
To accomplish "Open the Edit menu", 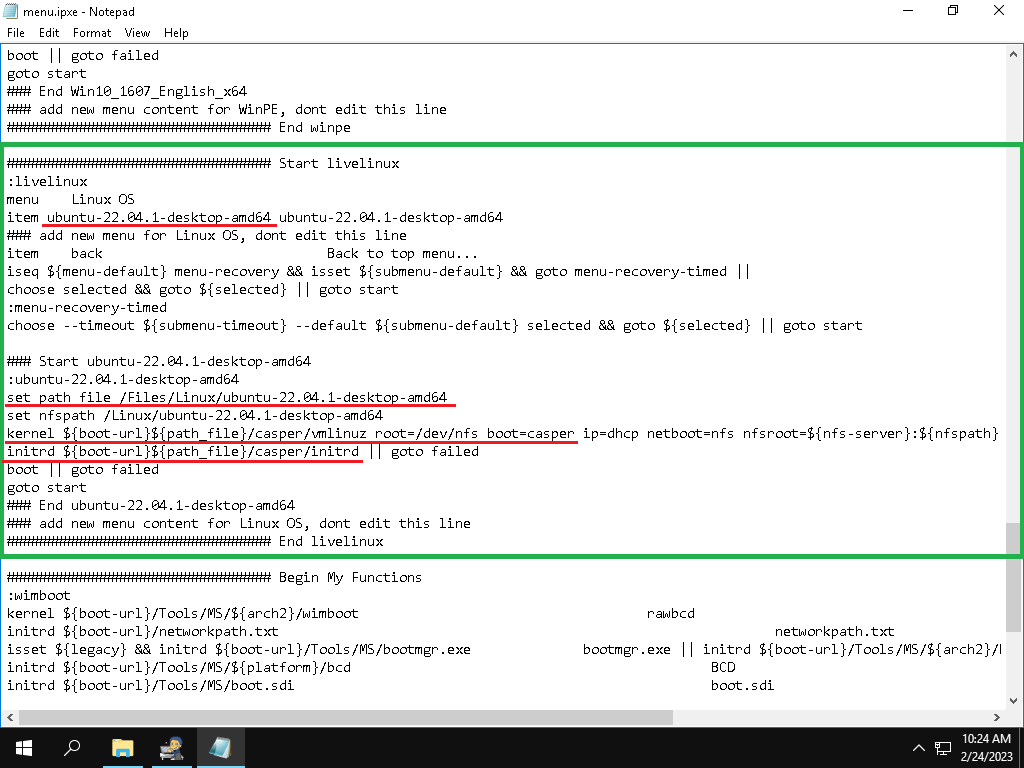I will click(49, 33).
